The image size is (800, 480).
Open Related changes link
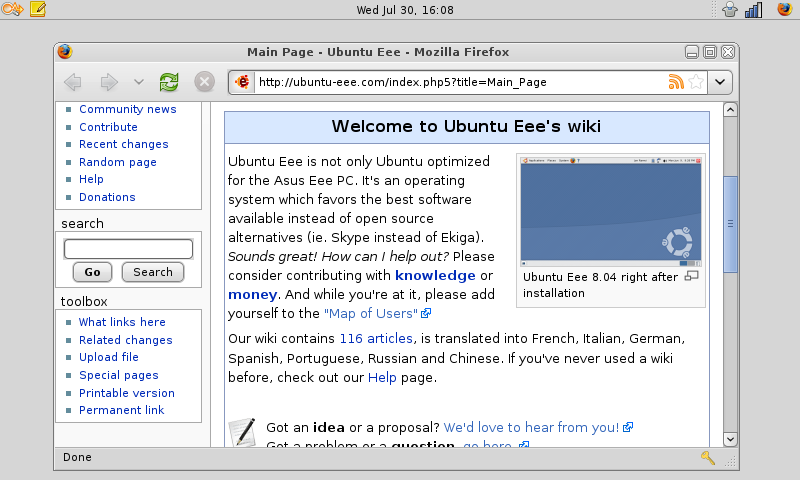click(x=126, y=340)
